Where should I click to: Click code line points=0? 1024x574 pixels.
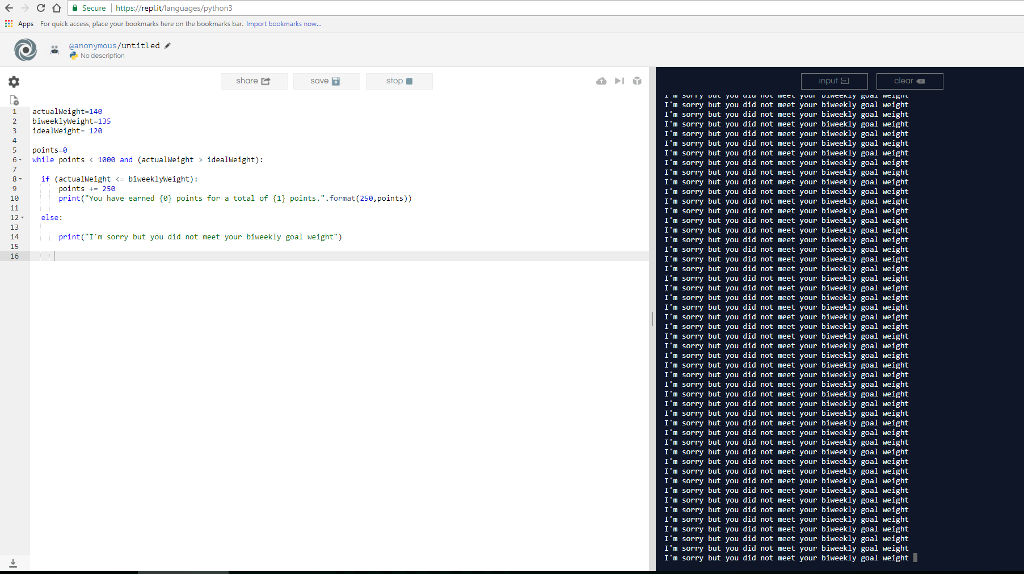pos(50,150)
